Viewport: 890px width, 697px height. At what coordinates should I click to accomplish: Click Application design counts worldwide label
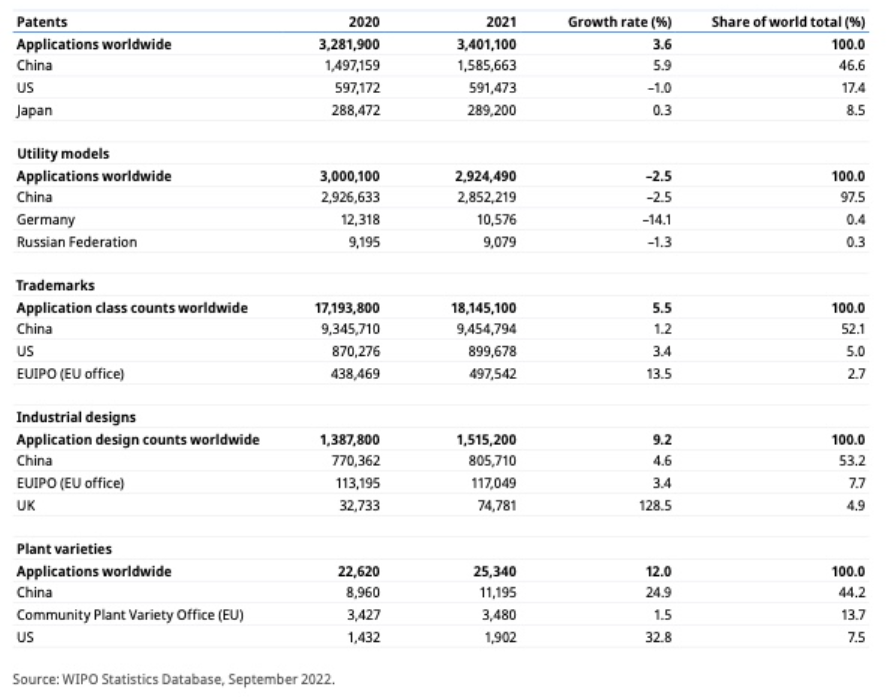tap(138, 440)
